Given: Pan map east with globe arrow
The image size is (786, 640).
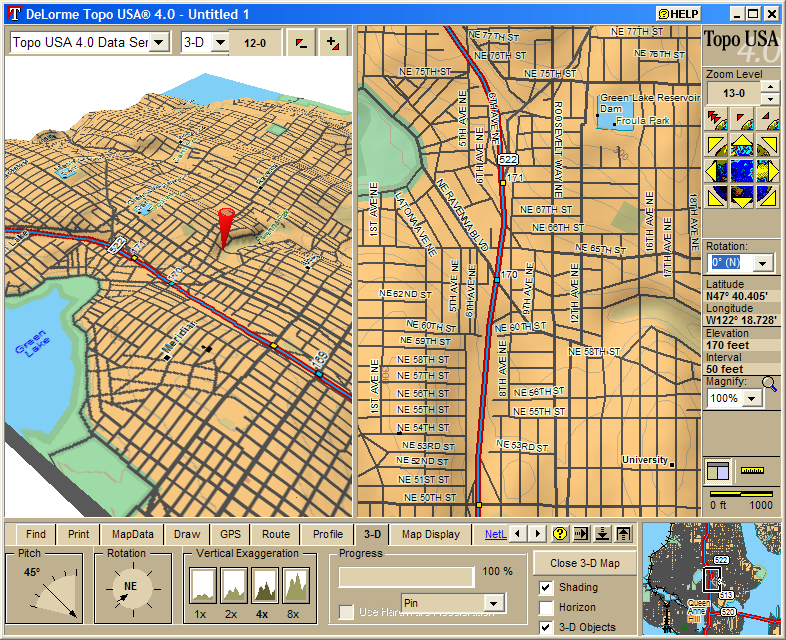Looking at the screenshot, I should pyautogui.click(x=767, y=171).
